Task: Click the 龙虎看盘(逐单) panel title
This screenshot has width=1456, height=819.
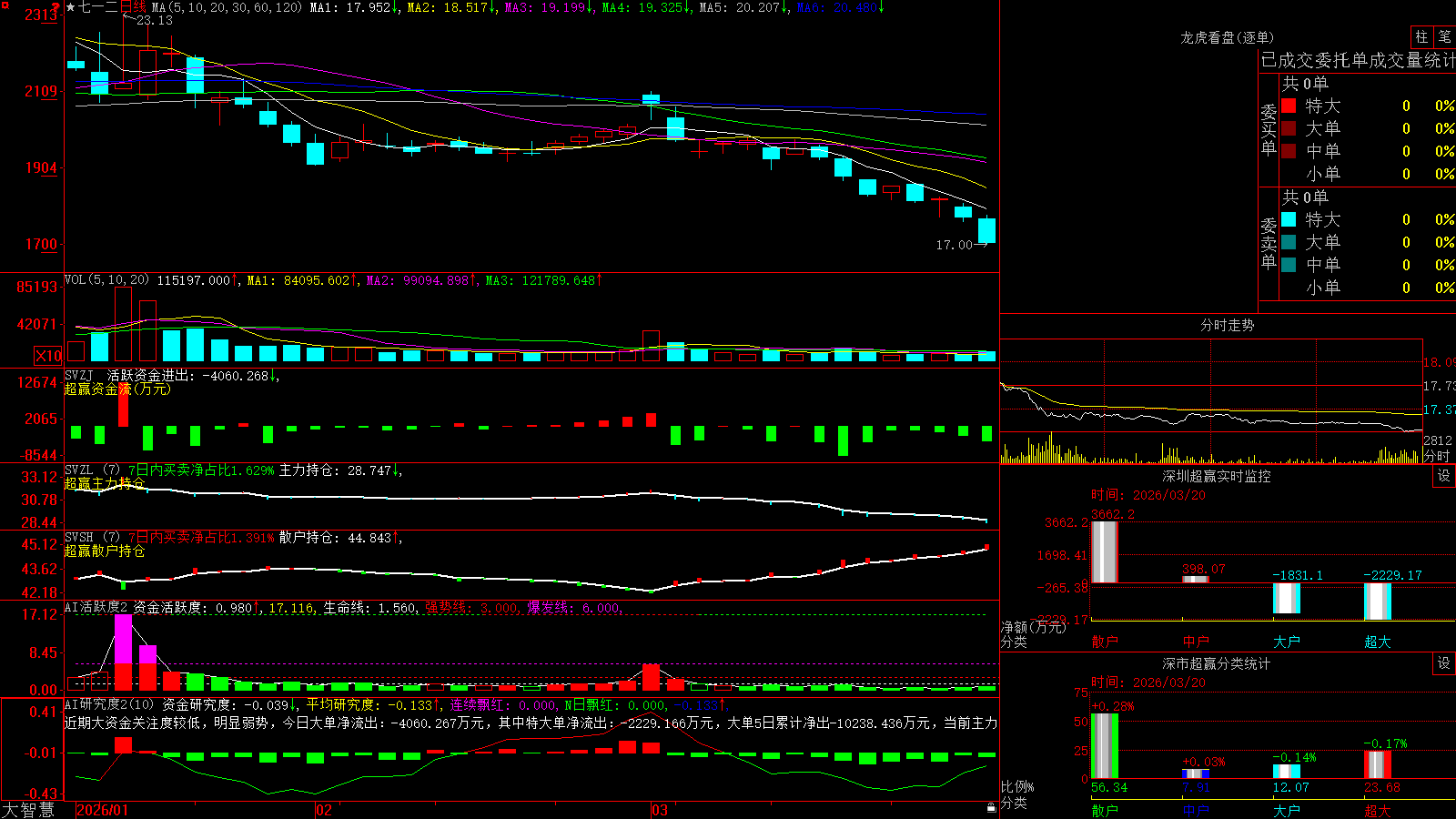Action: coord(1228,37)
